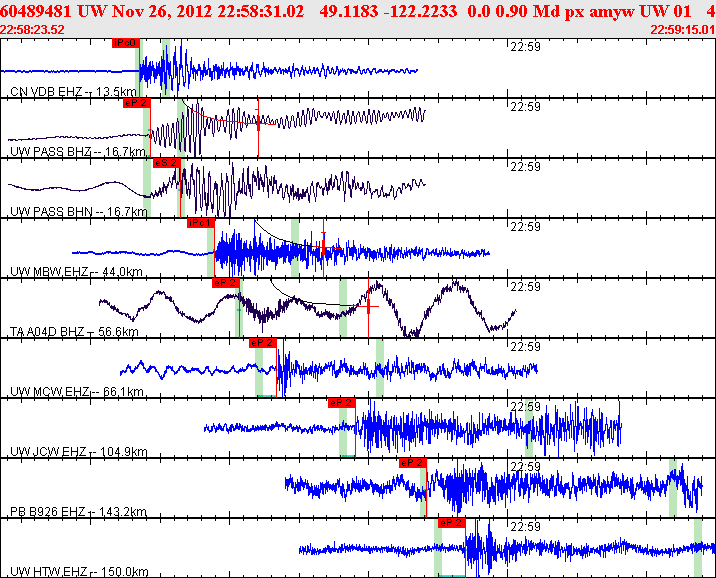
Task: Click the eP 2 pick flag on MCW trace
Action: click(x=263, y=343)
